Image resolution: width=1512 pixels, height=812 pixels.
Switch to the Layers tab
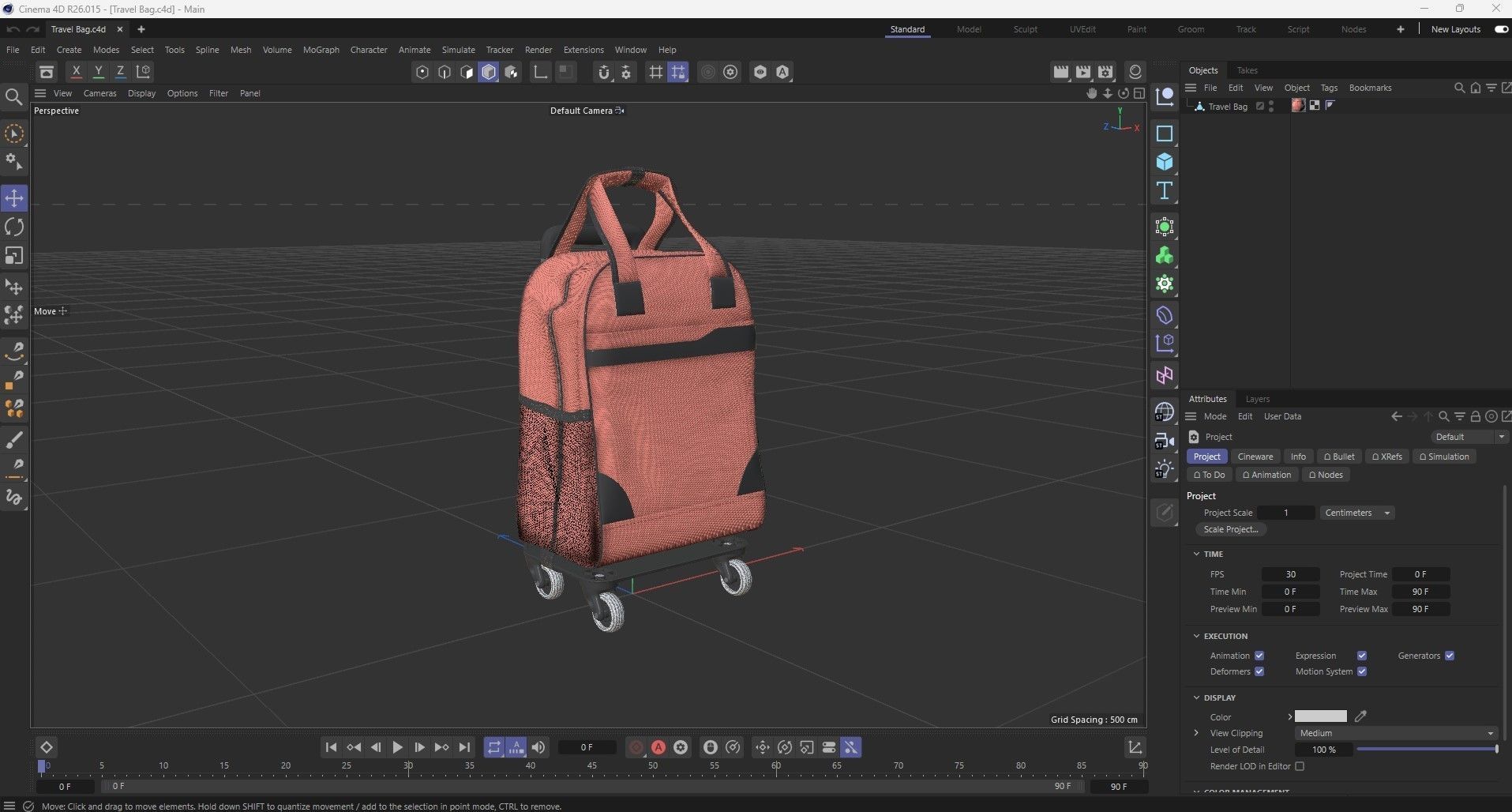(1257, 399)
